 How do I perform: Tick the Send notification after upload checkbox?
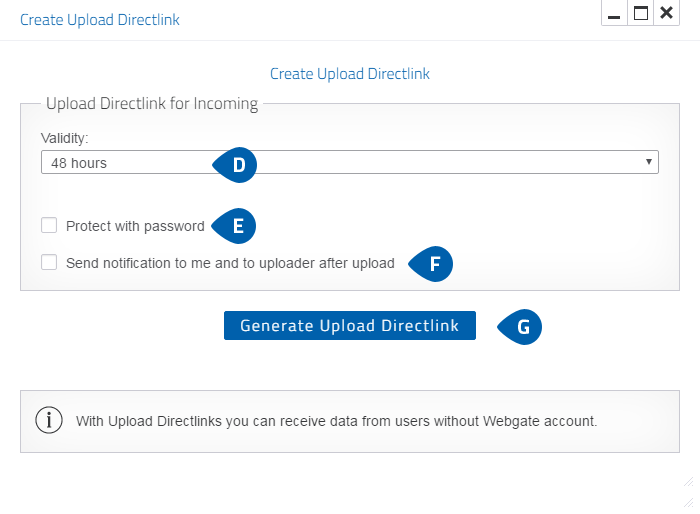pos(49,262)
